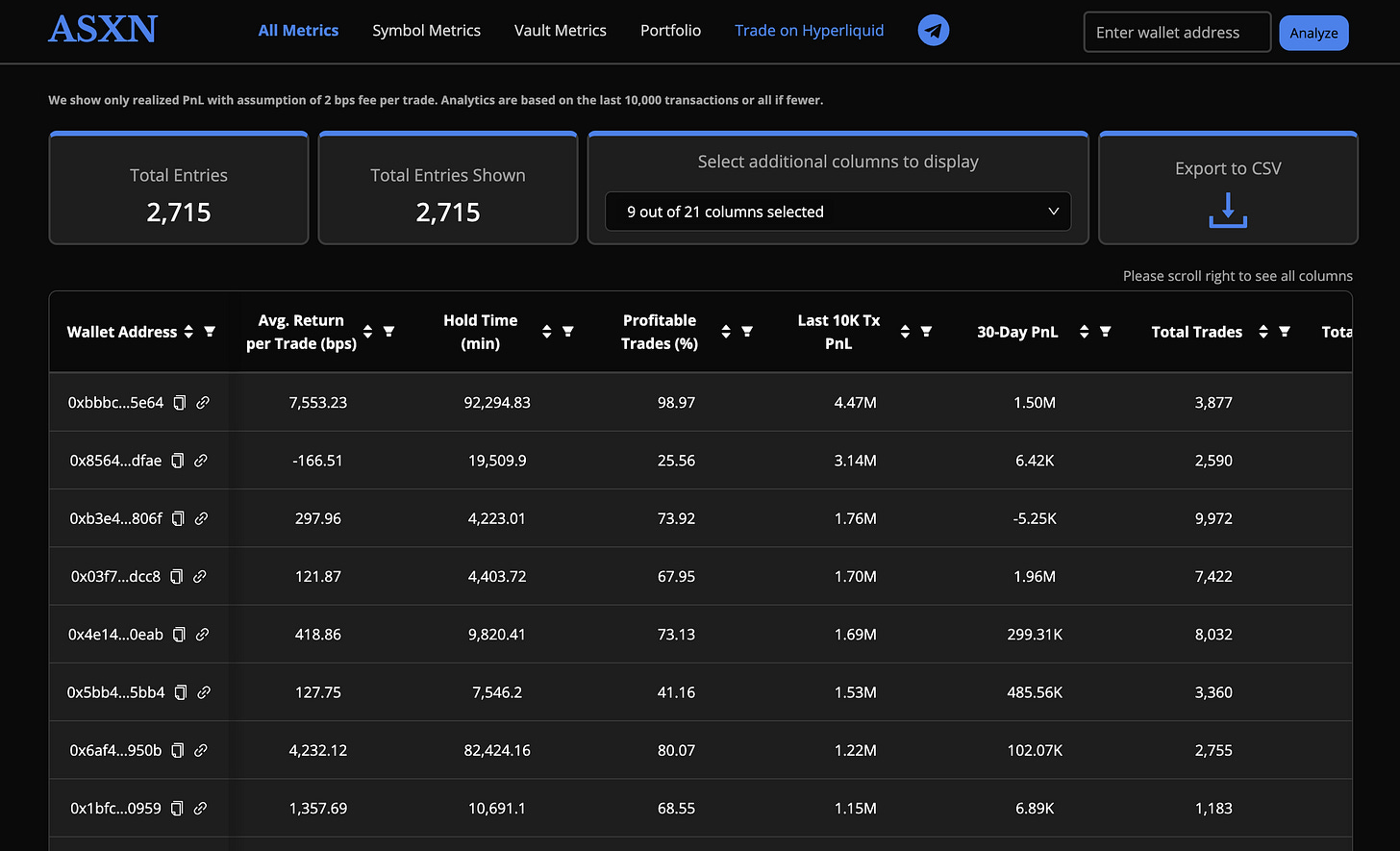This screenshot has height=851, width=1400.
Task: Filter the Last 10K Tx PnL column
Action: tap(926, 332)
